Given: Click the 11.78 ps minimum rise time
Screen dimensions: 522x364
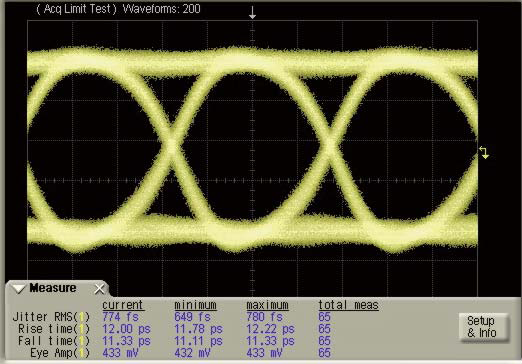Looking at the screenshot, I should point(198,329).
